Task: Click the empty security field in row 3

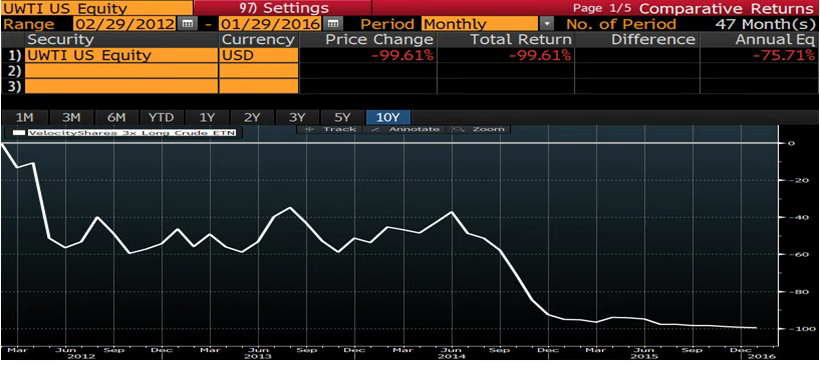Action: [x=121, y=86]
